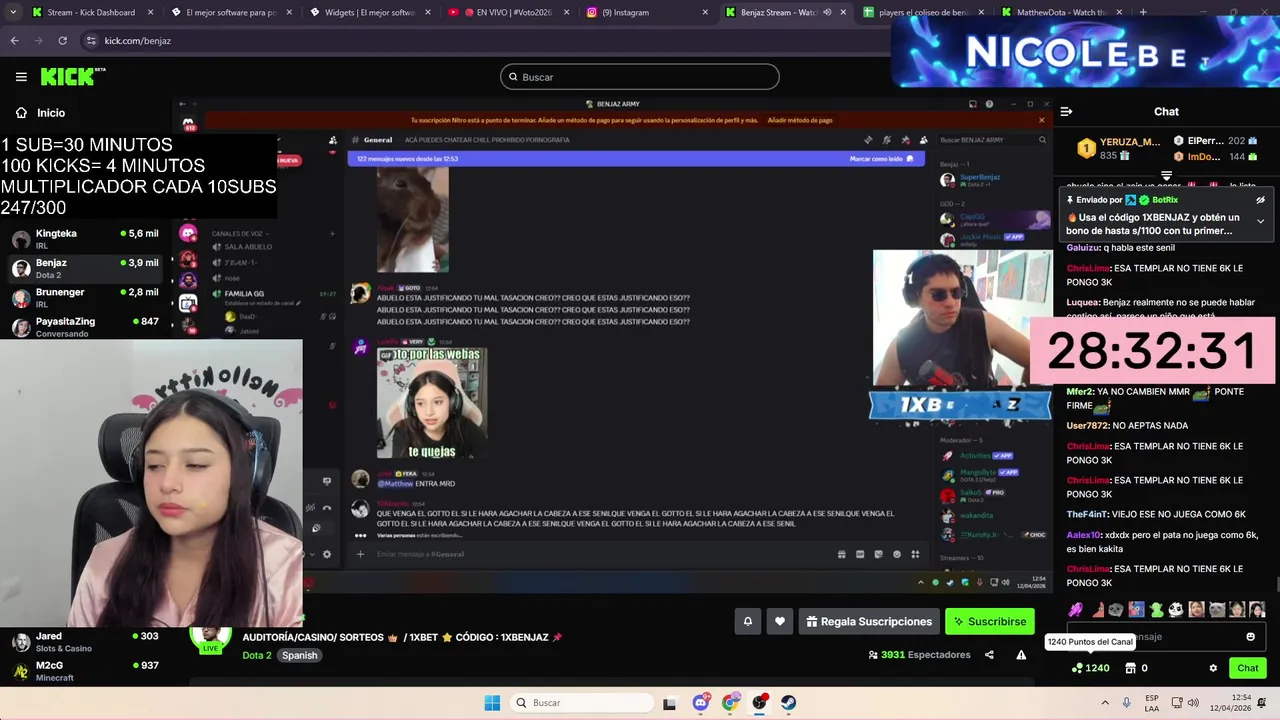Viewport: 1280px width, 720px height.
Task: Click Regala Suscripciones button
Action: coord(868,621)
